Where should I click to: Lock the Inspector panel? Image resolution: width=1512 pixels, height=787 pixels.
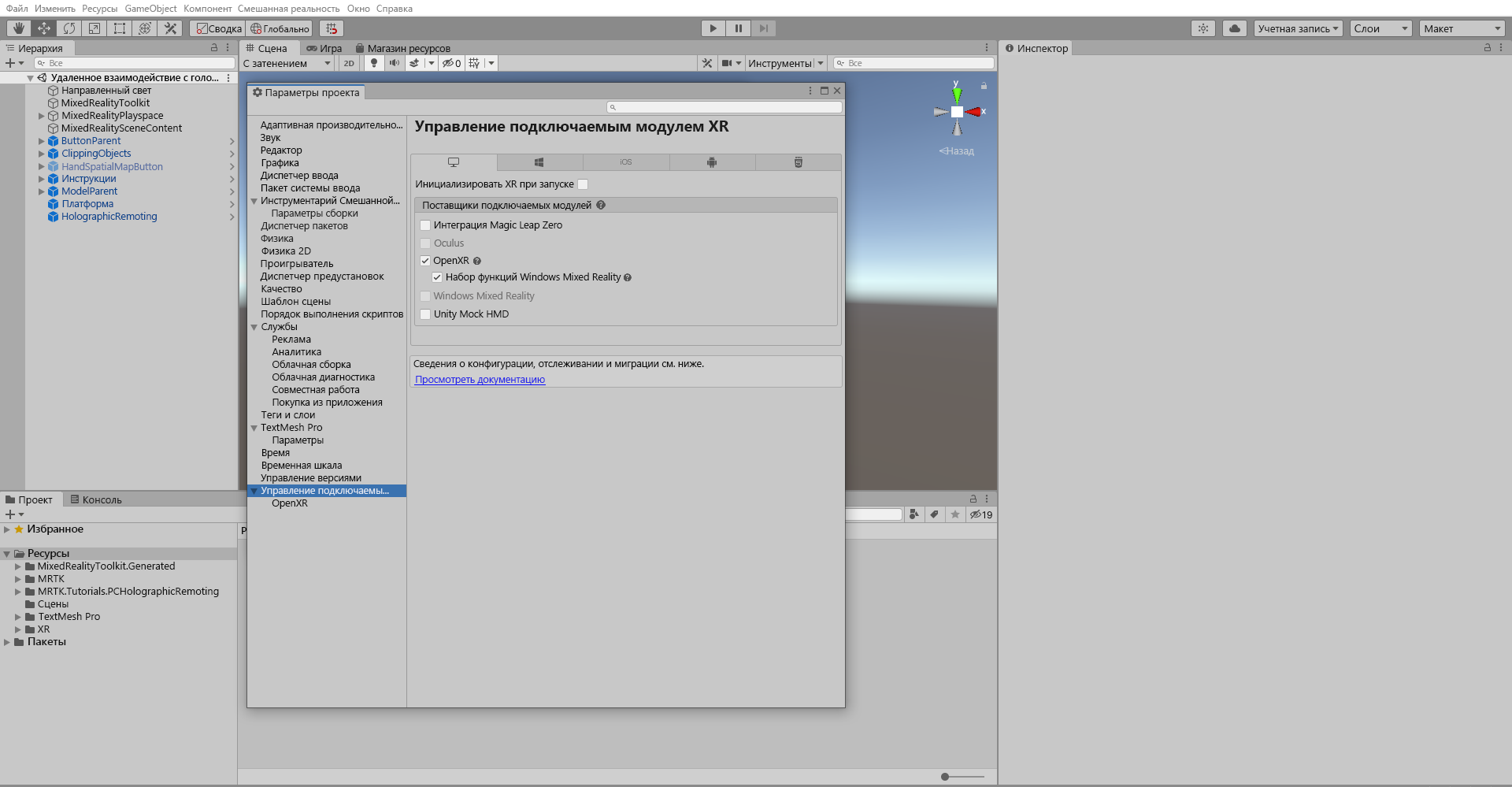click(1488, 47)
